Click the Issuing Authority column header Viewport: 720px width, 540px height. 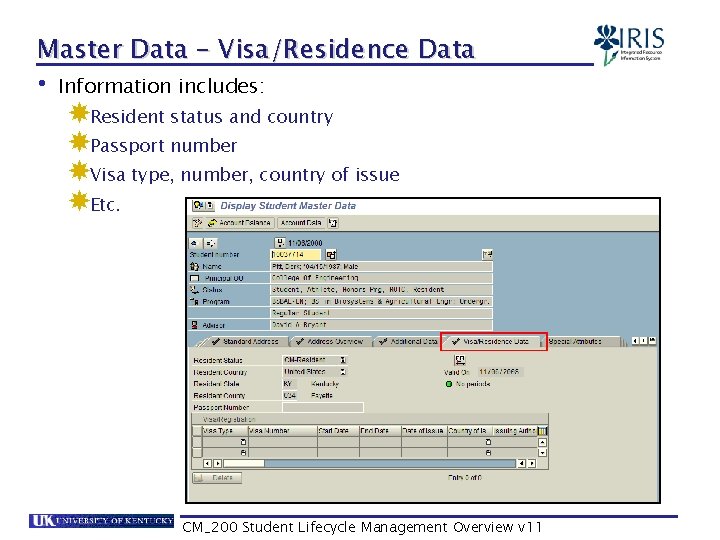point(515,431)
